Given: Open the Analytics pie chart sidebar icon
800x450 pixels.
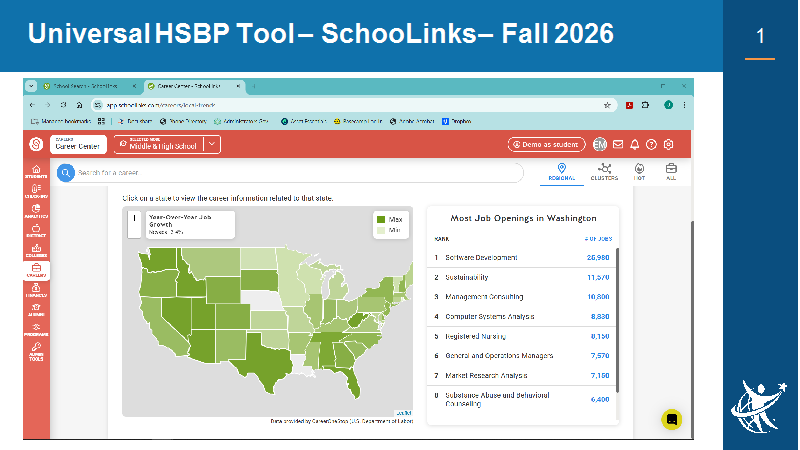Looking at the screenshot, I should [x=36, y=211].
